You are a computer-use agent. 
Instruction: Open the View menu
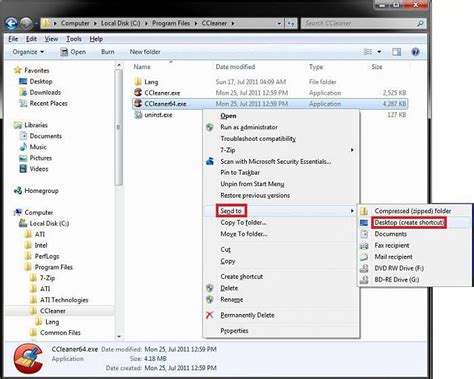pos(51,39)
